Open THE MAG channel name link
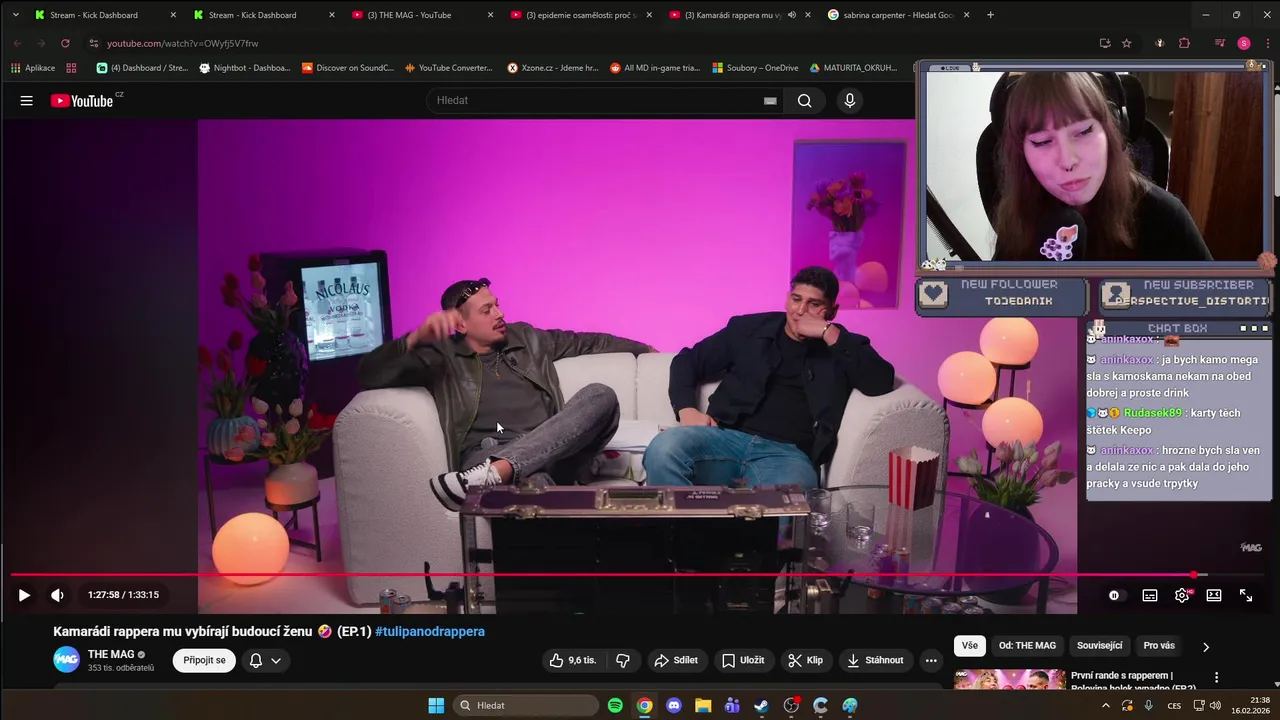The height and width of the screenshot is (720, 1280). [x=111, y=654]
